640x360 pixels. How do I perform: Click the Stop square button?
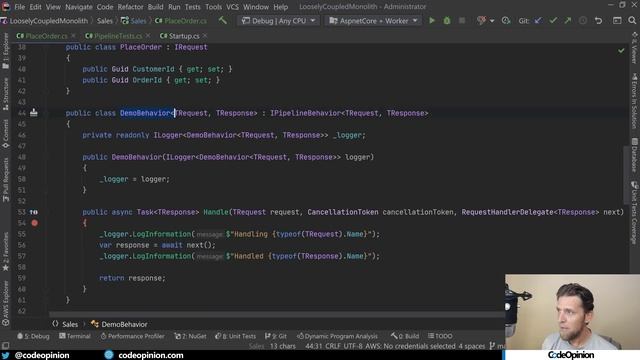[462, 20]
